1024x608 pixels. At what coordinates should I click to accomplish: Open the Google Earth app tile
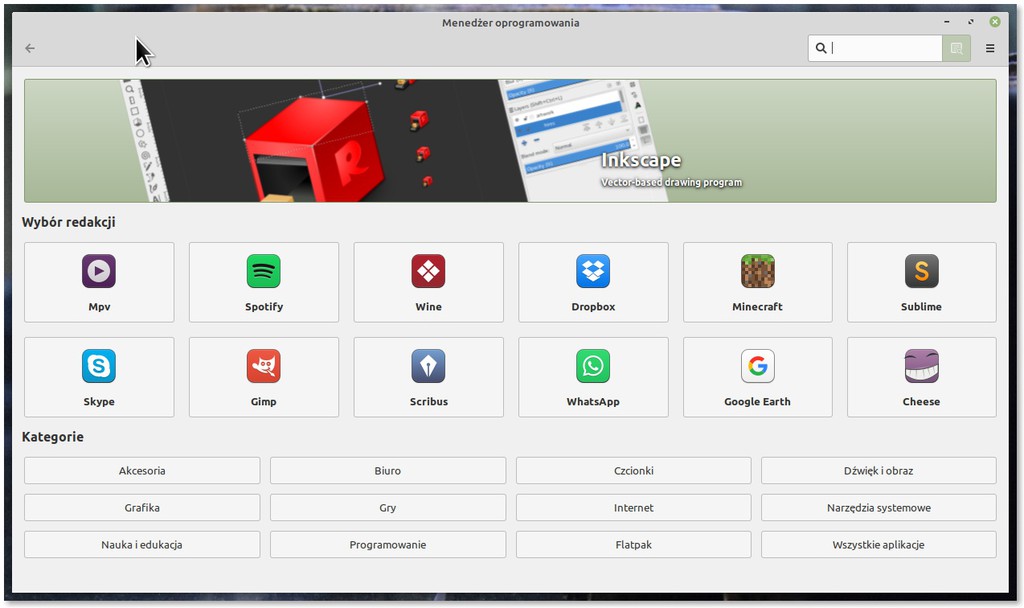coord(758,377)
